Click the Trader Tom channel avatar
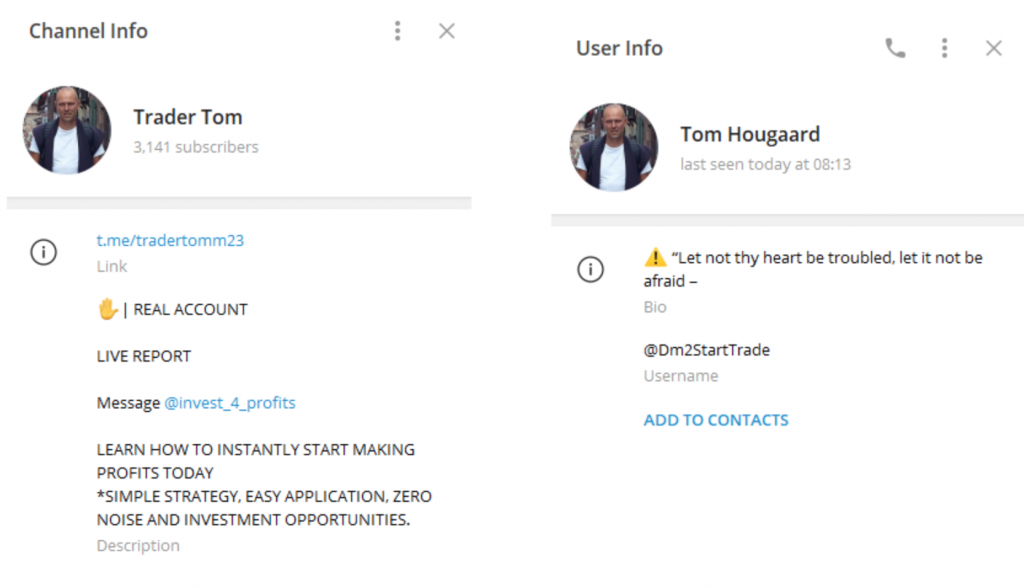This screenshot has height=588, width=1024. (x=67, y=130)
